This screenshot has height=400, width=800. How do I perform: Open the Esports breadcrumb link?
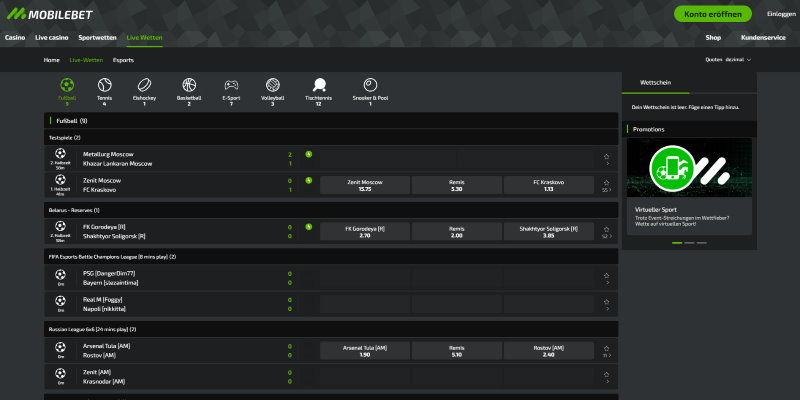[123, 60]
